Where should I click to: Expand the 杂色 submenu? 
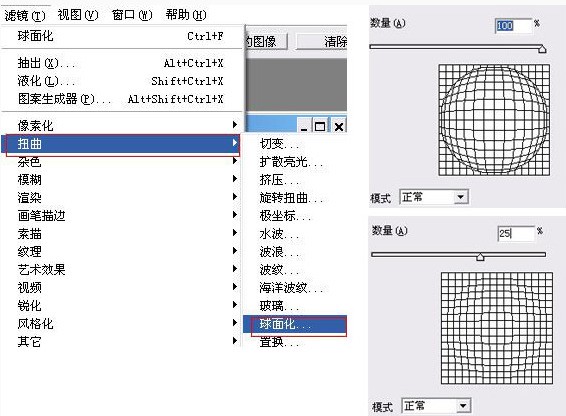(x=121, y=162)
